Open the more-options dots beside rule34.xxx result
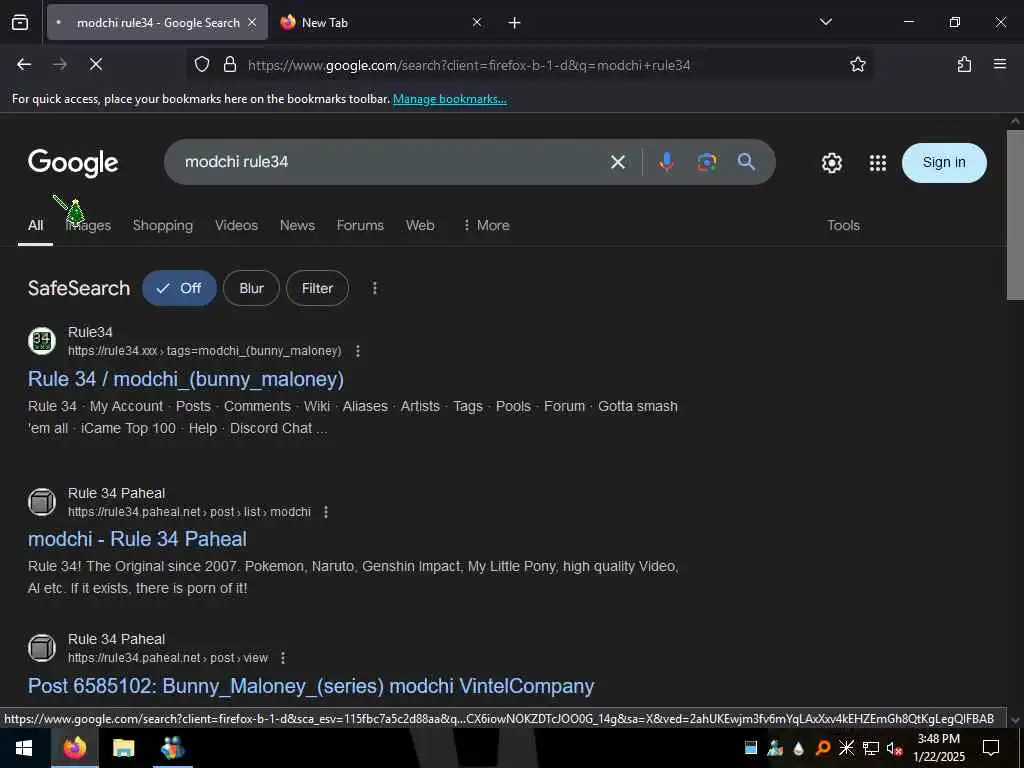 [x=357, y=351]
